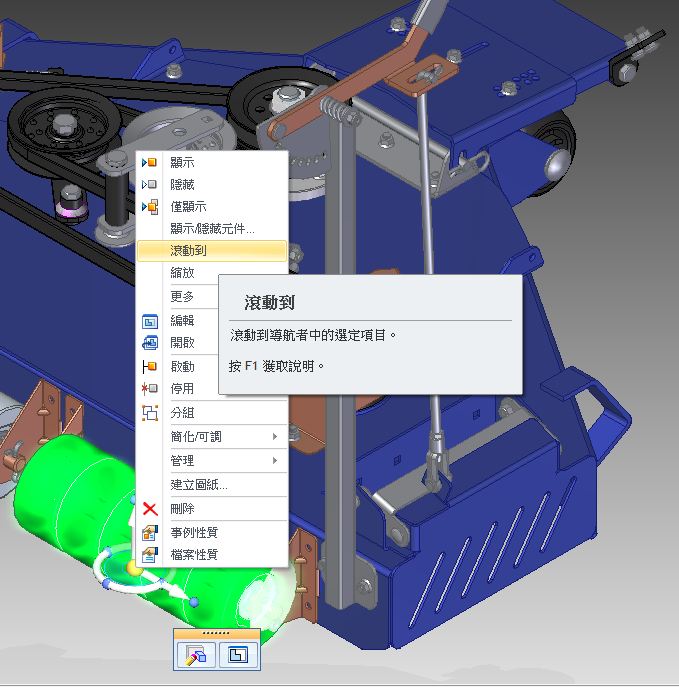Click the right button on the floating quick toolbar

(x=238, y=655)
